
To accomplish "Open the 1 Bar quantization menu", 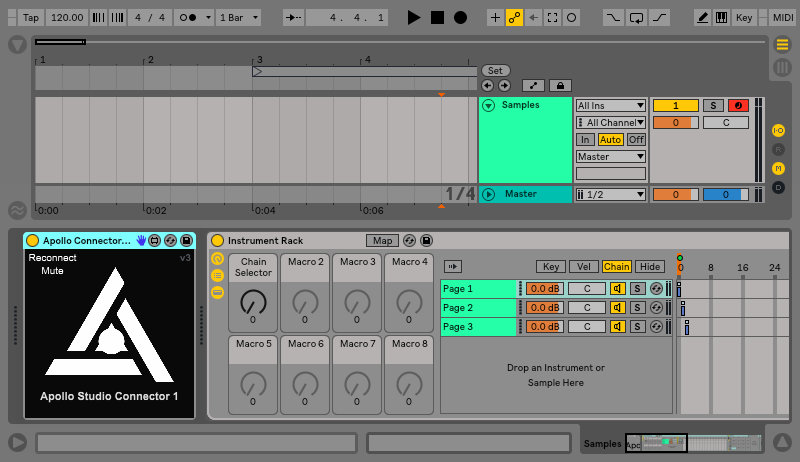I will tap(238, 18).
